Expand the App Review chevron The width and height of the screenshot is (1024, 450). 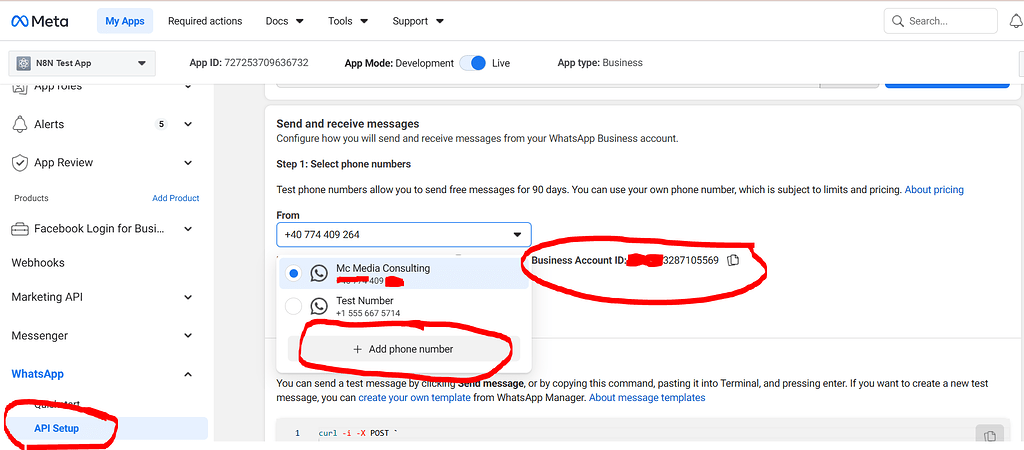pyautogui.click(x=188, y=163)
